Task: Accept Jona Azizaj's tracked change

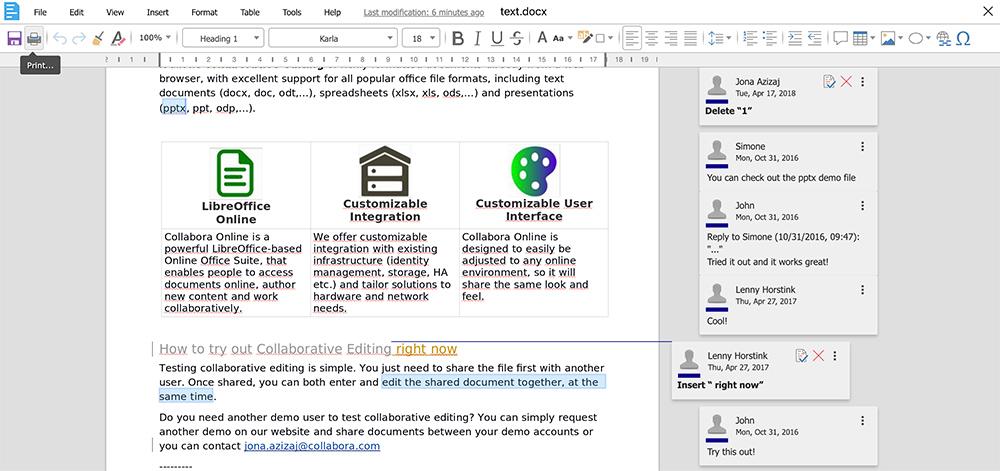Action: coord(829,82)
